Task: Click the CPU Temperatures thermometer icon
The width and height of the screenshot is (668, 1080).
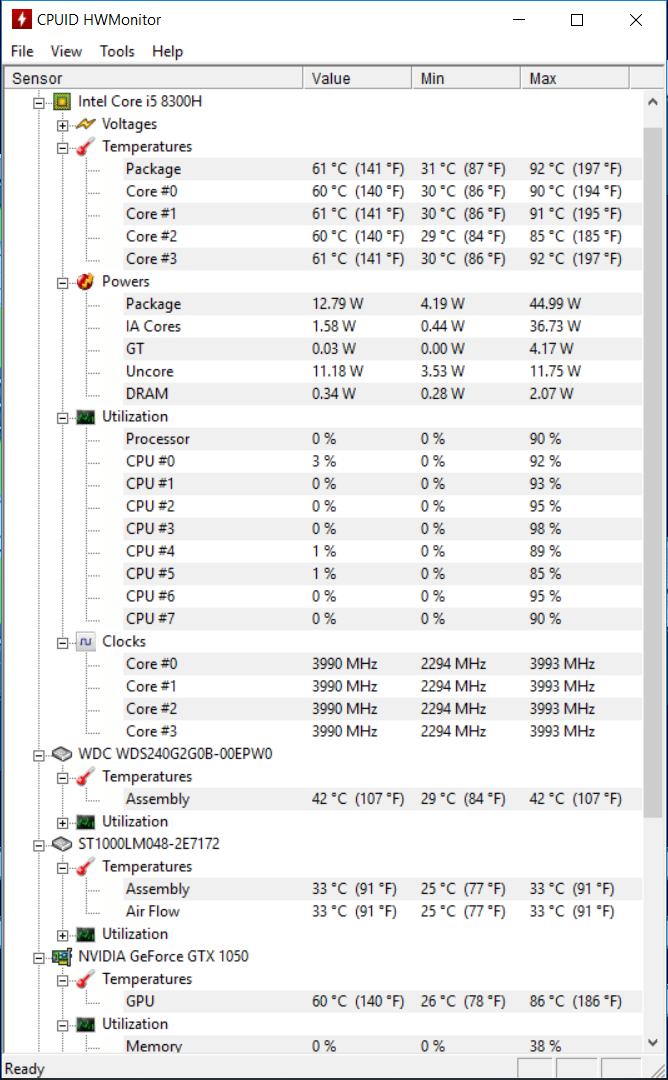Action: [85, 147]
